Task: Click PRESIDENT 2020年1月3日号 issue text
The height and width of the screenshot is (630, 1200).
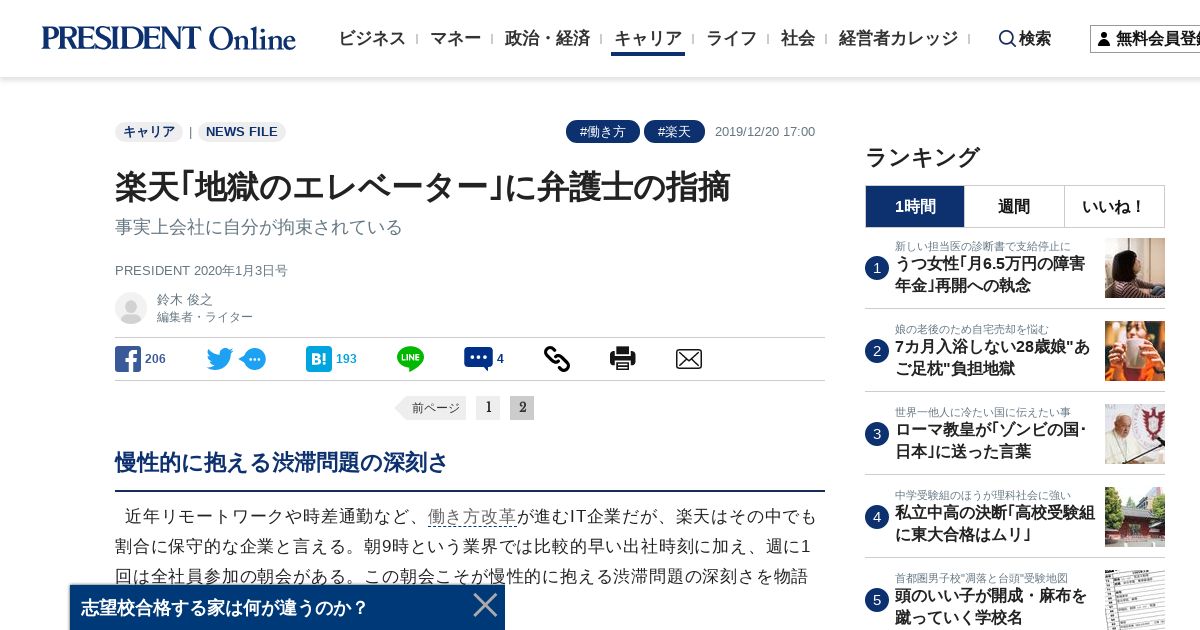Action: tap(201, 271)
